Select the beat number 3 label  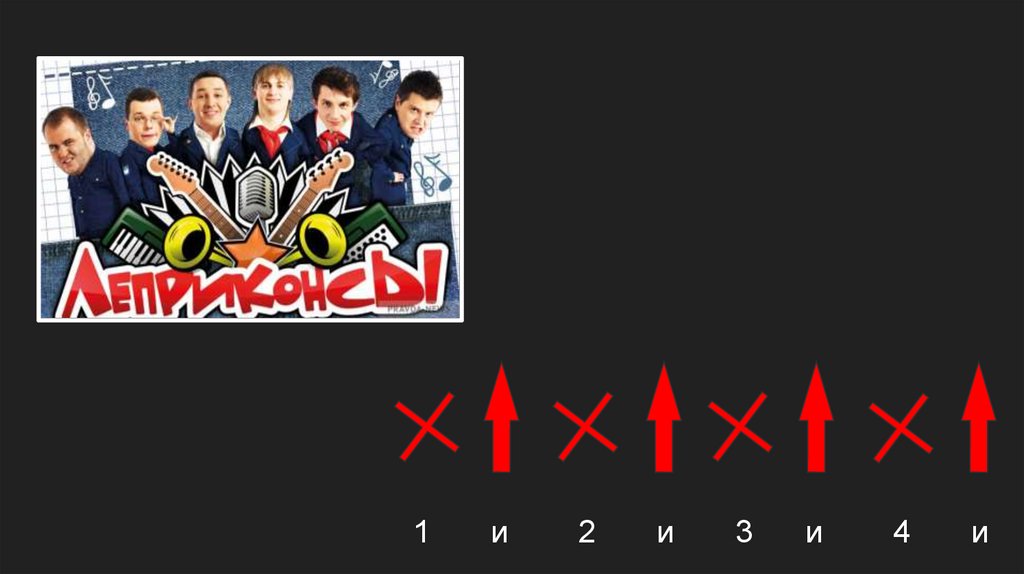(x=744, y=532)
